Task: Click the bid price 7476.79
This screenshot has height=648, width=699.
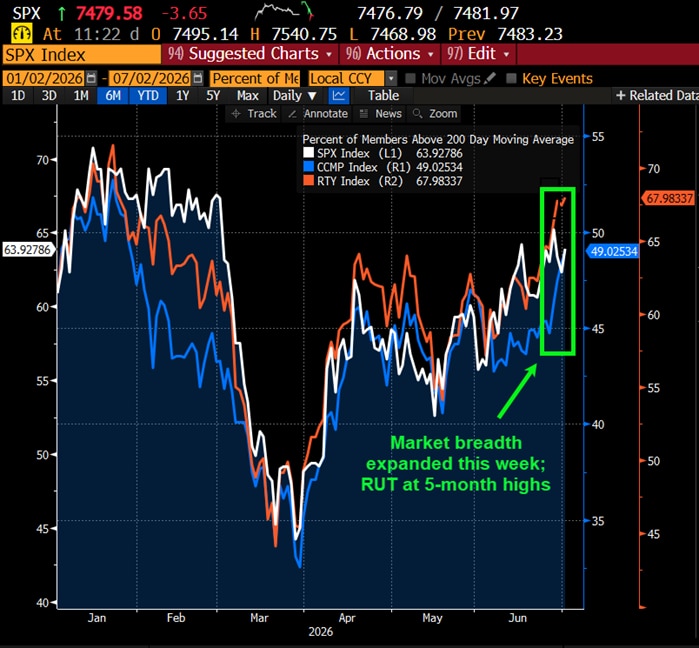Action: [389, 13]
